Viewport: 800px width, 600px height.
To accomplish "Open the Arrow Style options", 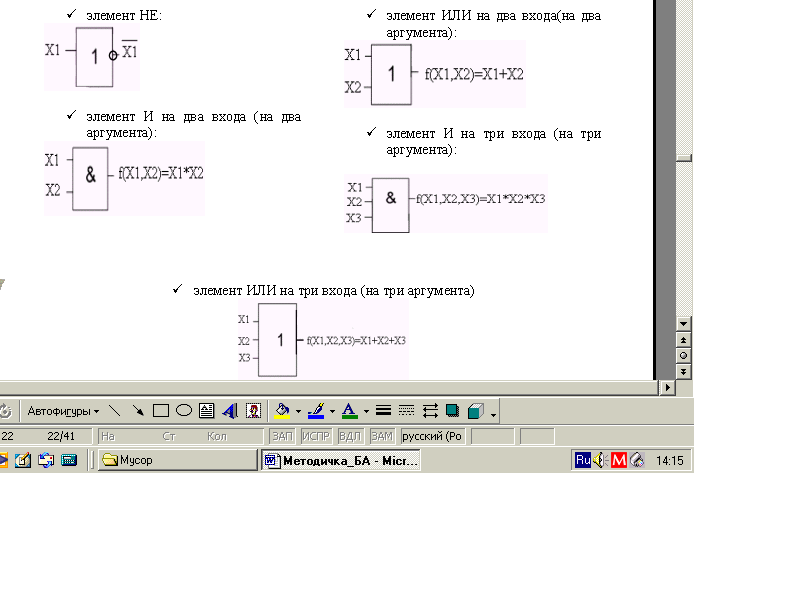I will (x=430, y=411).
